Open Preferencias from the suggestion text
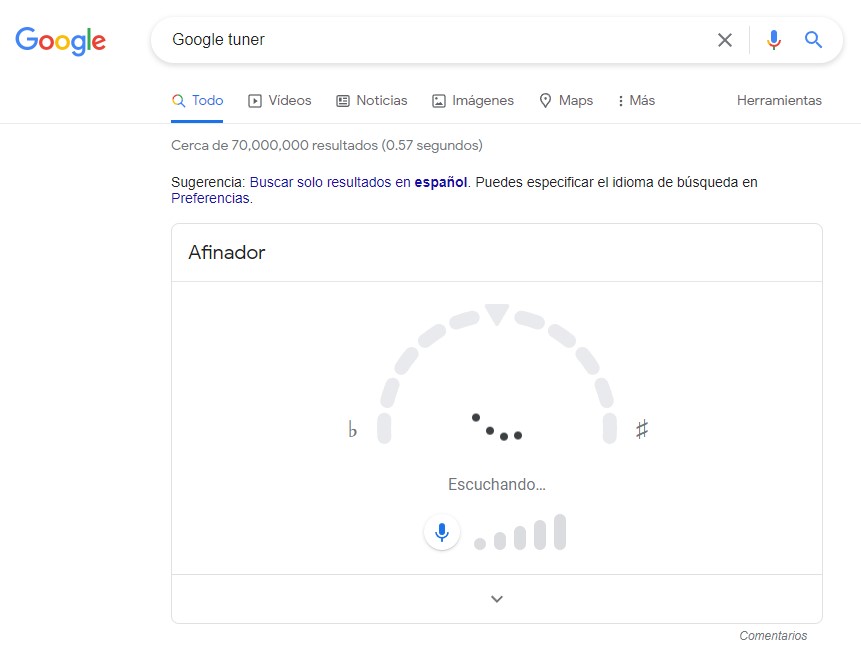Screen dimensions: 861x655 [x=210, y=198]
